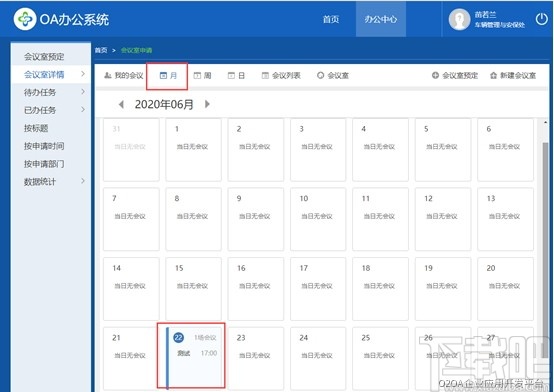
Task: Expand the 已办任务 chevron
Action: coord(83,110)
